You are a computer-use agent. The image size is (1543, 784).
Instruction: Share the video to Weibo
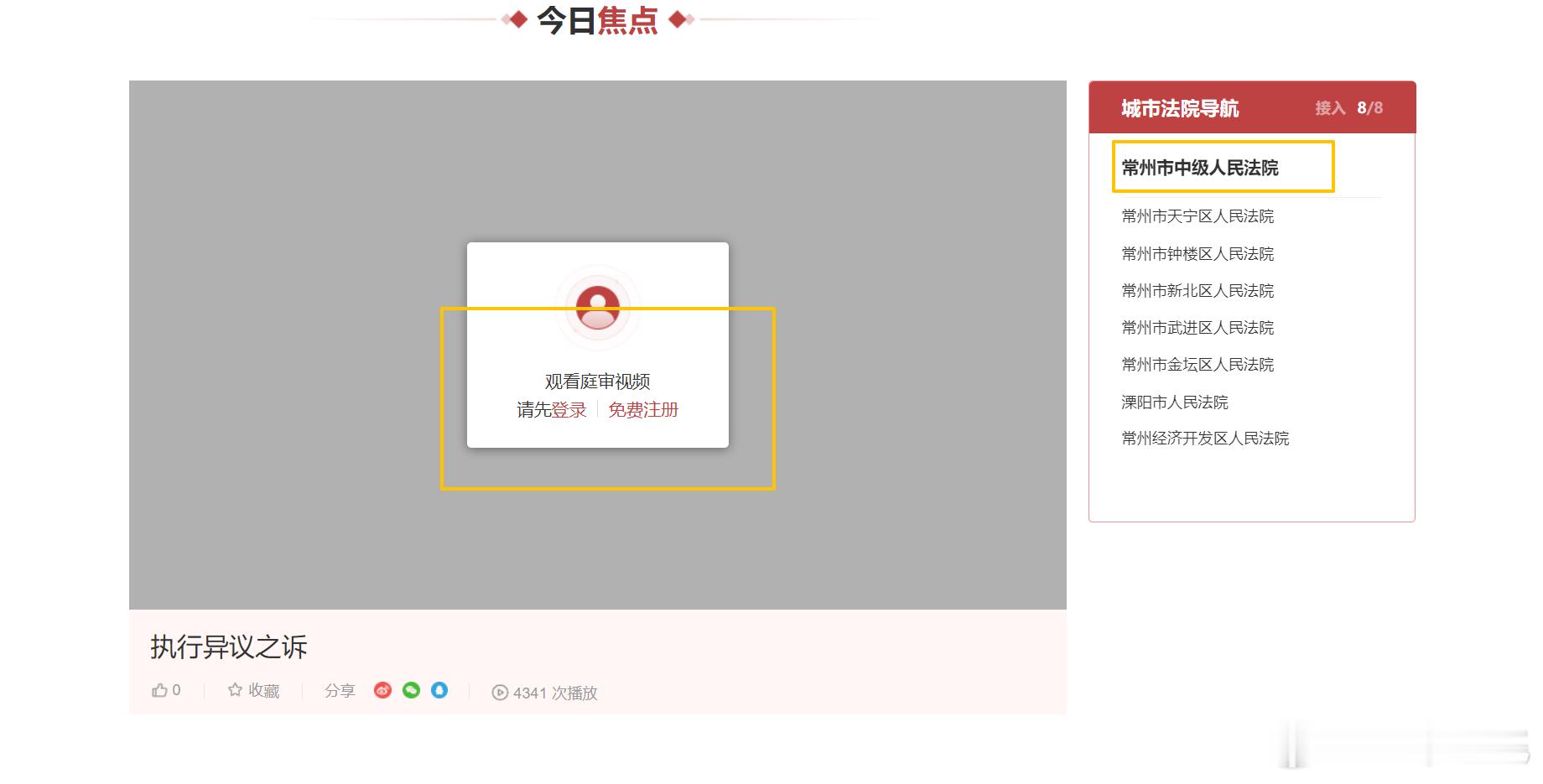click(x=383, y=690)
